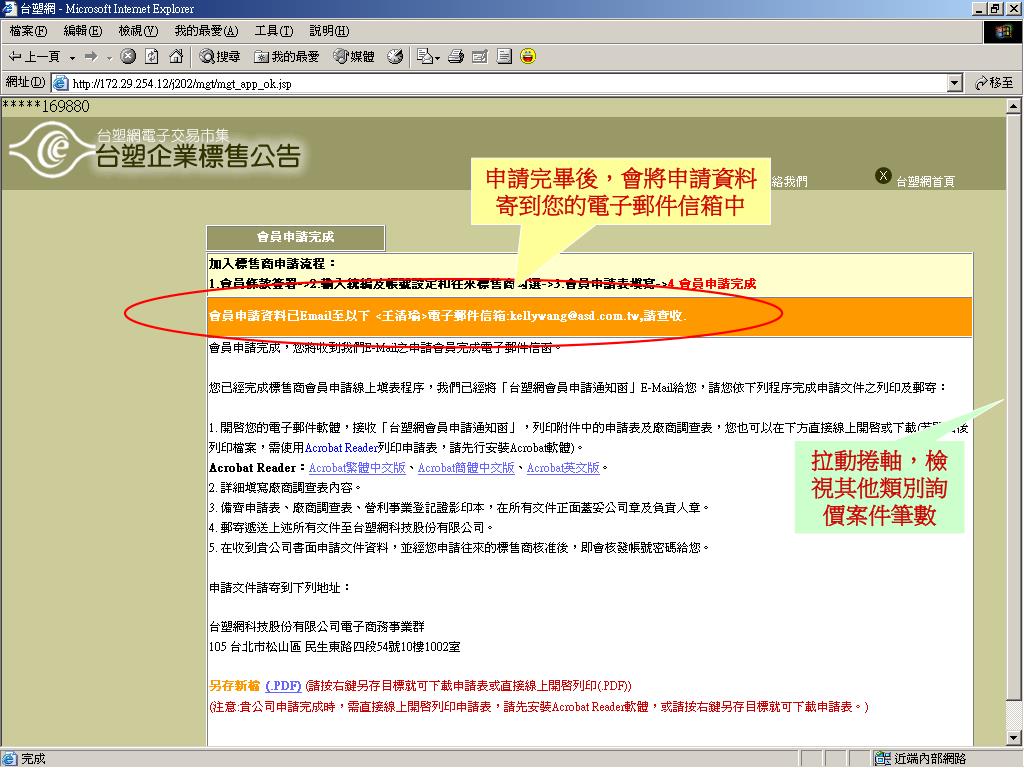This screenshot has height=768, width=1024.
Task: Open the Acrobat簡體中文版 link
Action: coord(466,468)
